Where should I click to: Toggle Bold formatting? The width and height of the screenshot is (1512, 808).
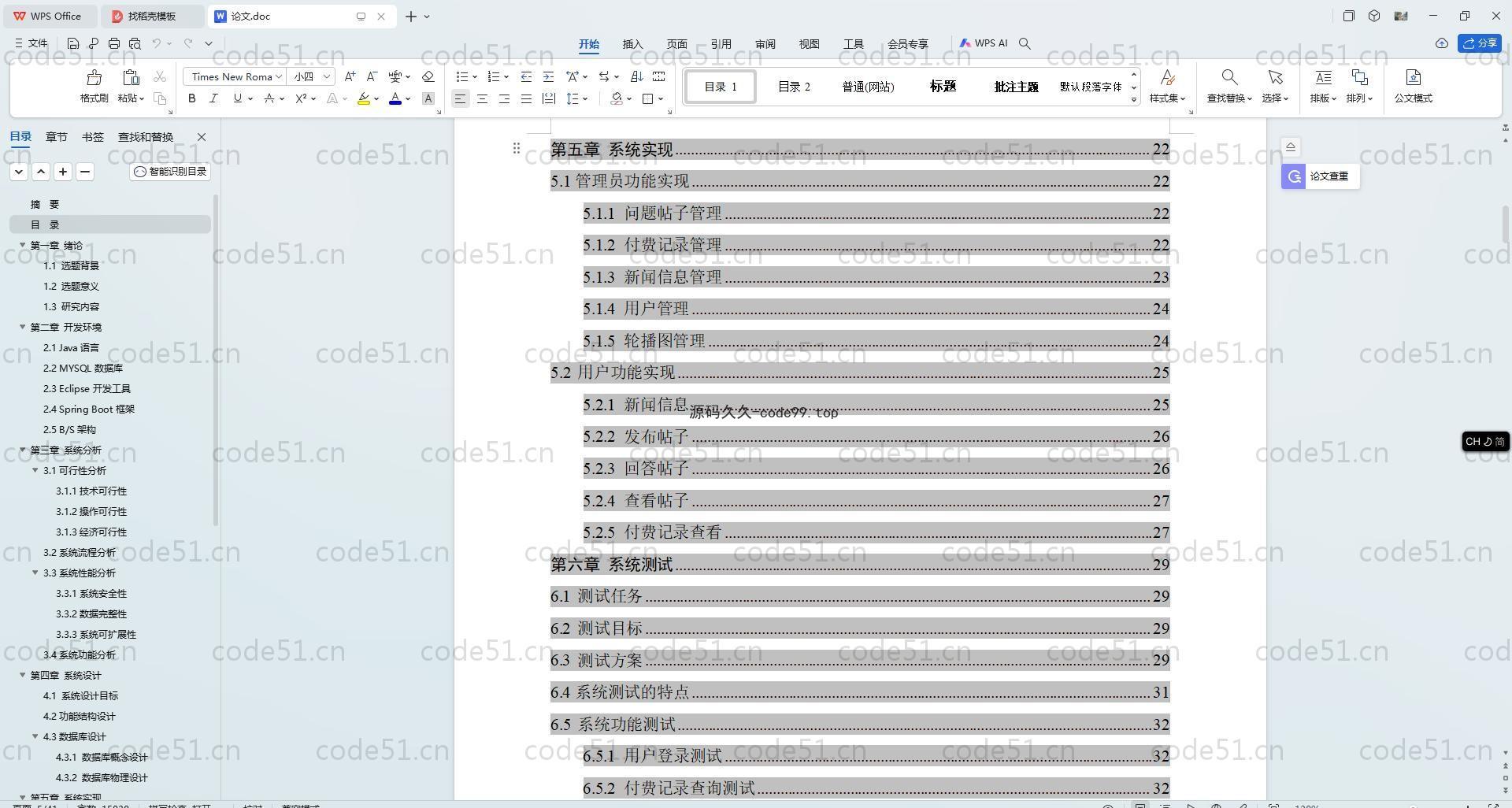point(191,98)
